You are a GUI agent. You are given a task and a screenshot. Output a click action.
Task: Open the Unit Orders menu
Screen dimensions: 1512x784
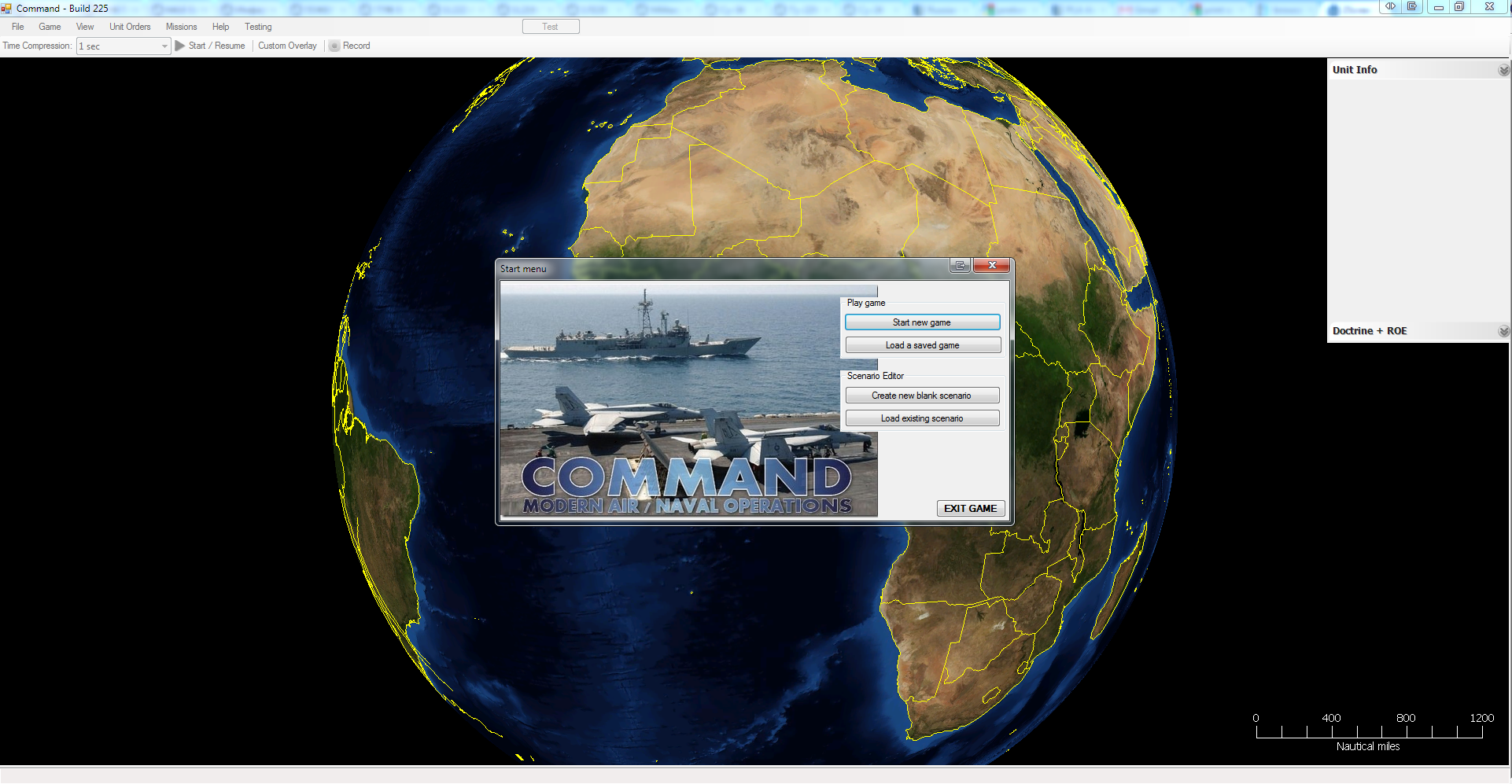coord(130,27)
